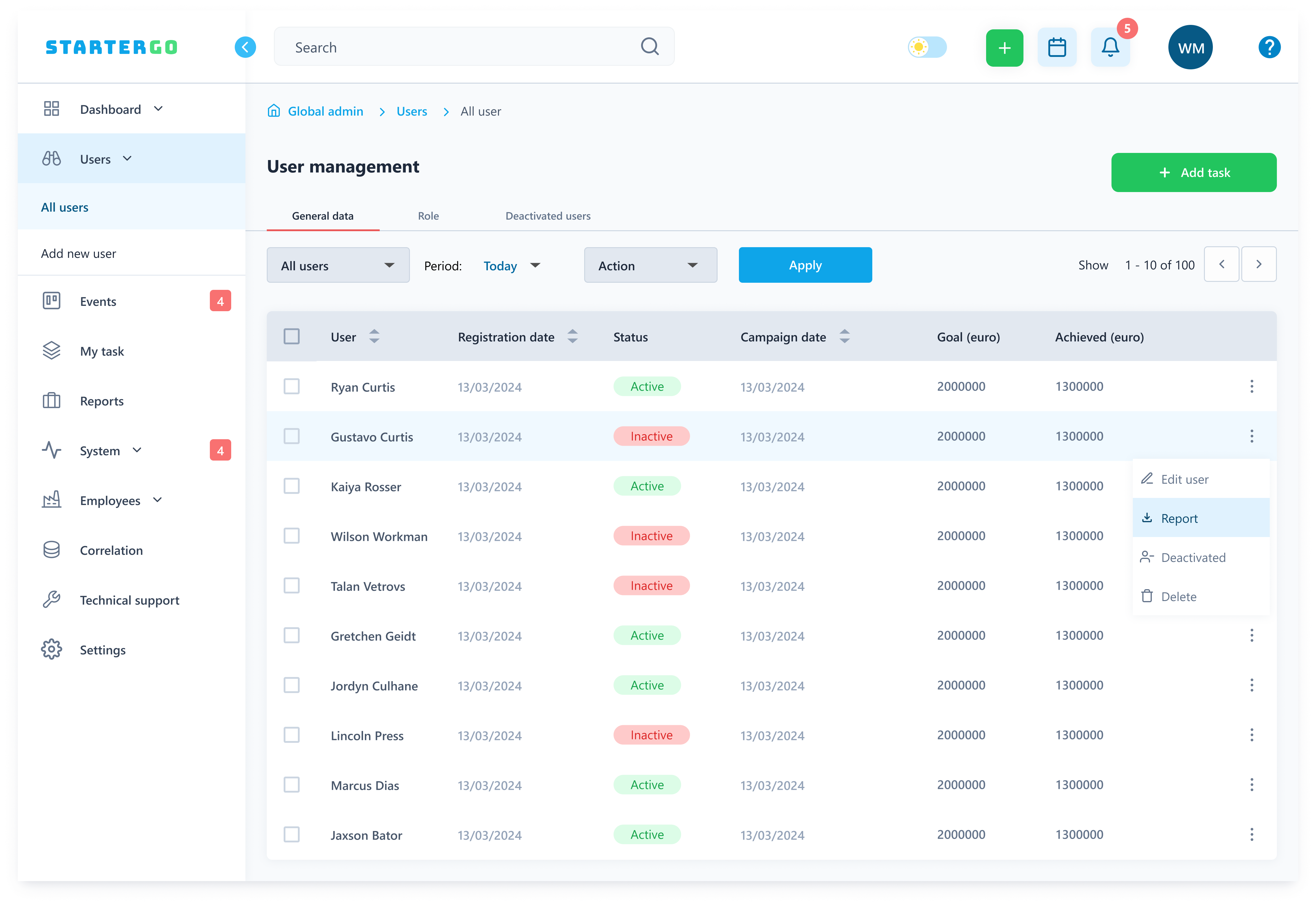The height and width of the screenshot is (906, 1316).
Task: Check the select-all header checkbox
Action: (291, 337)
